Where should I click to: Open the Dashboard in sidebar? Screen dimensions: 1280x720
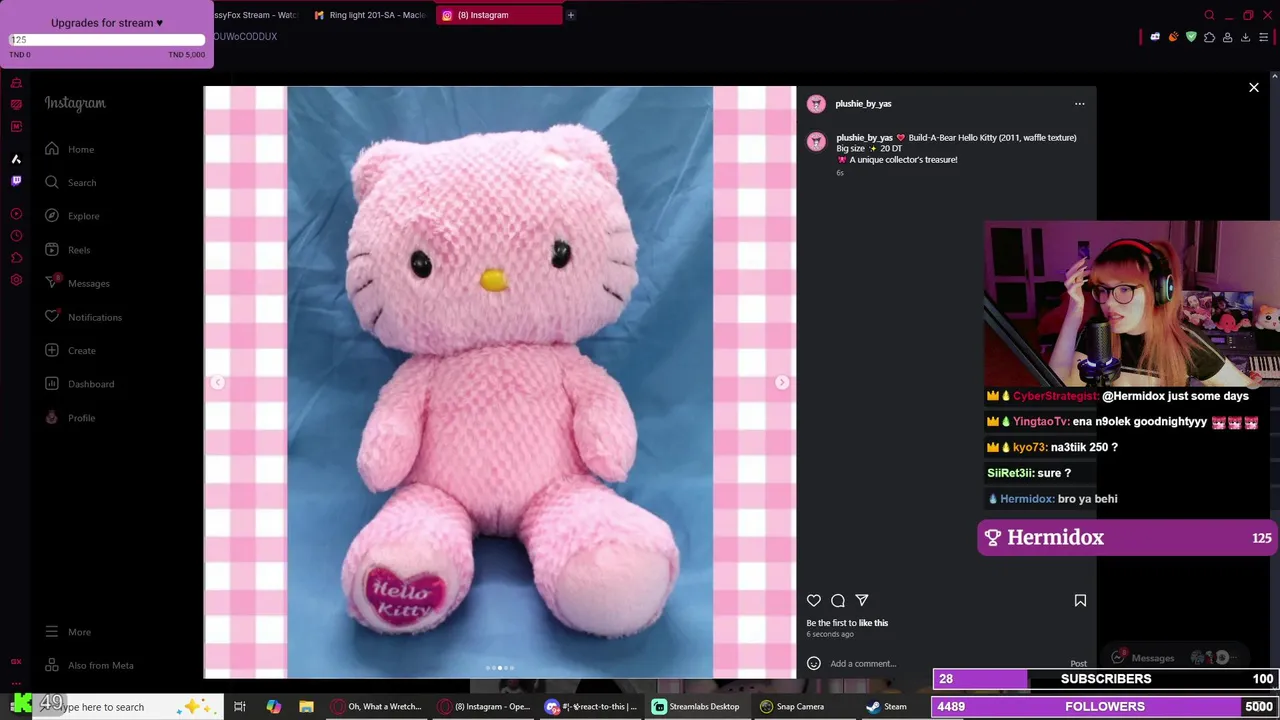[79, 384]
